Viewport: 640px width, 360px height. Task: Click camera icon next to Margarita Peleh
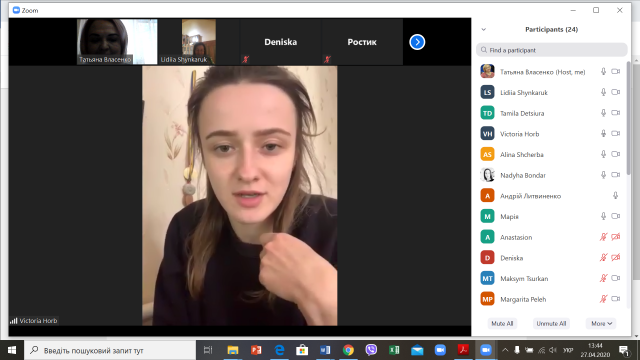616,299
